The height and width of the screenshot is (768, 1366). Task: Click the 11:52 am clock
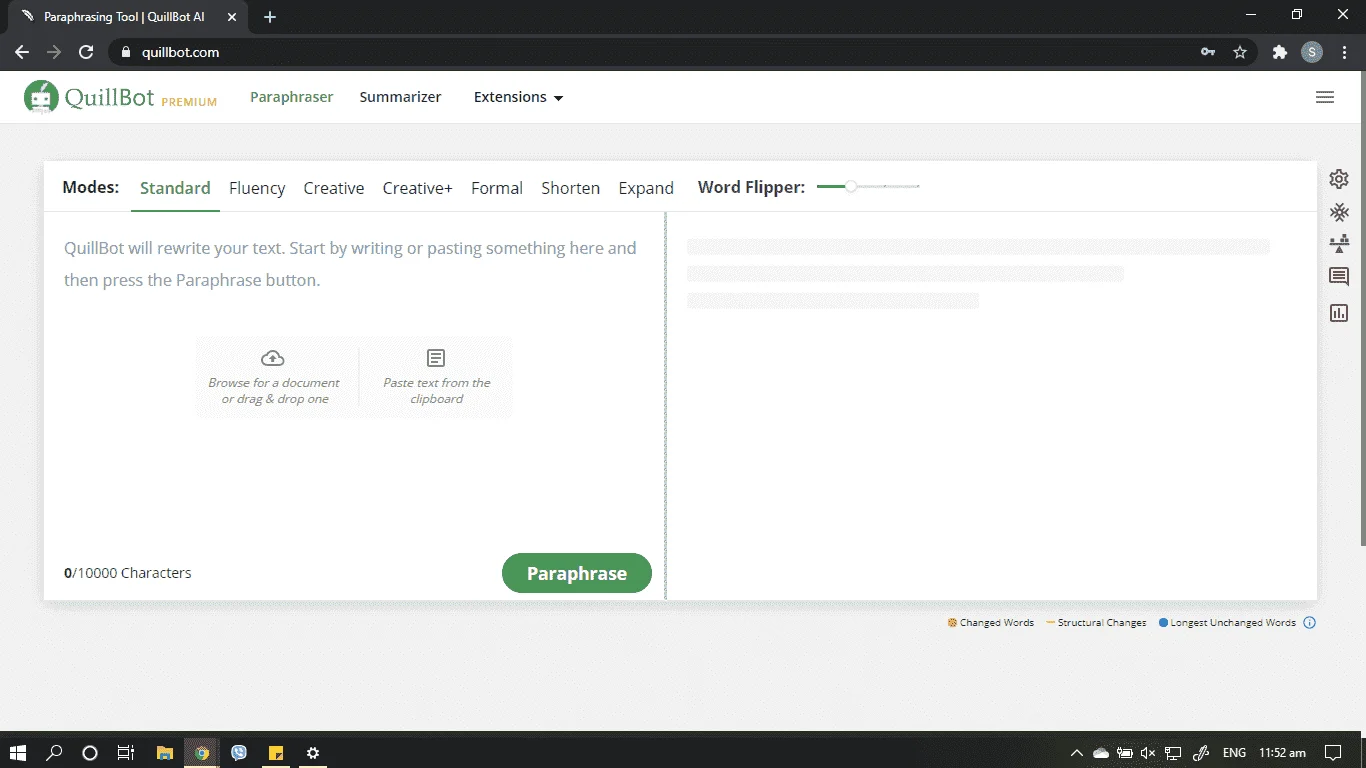(1282, 753)
